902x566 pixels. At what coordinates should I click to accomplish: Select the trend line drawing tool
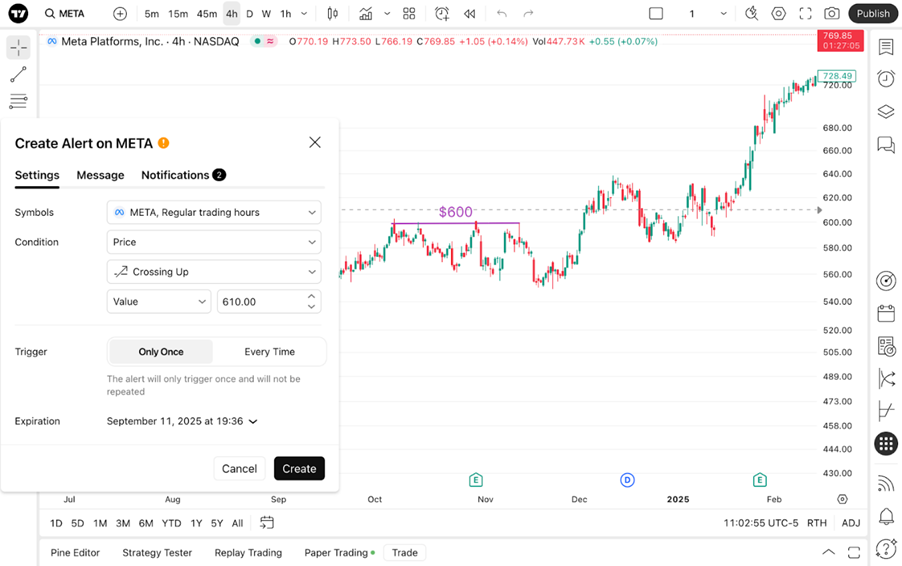pyautogui.click(x=18, y=74)
